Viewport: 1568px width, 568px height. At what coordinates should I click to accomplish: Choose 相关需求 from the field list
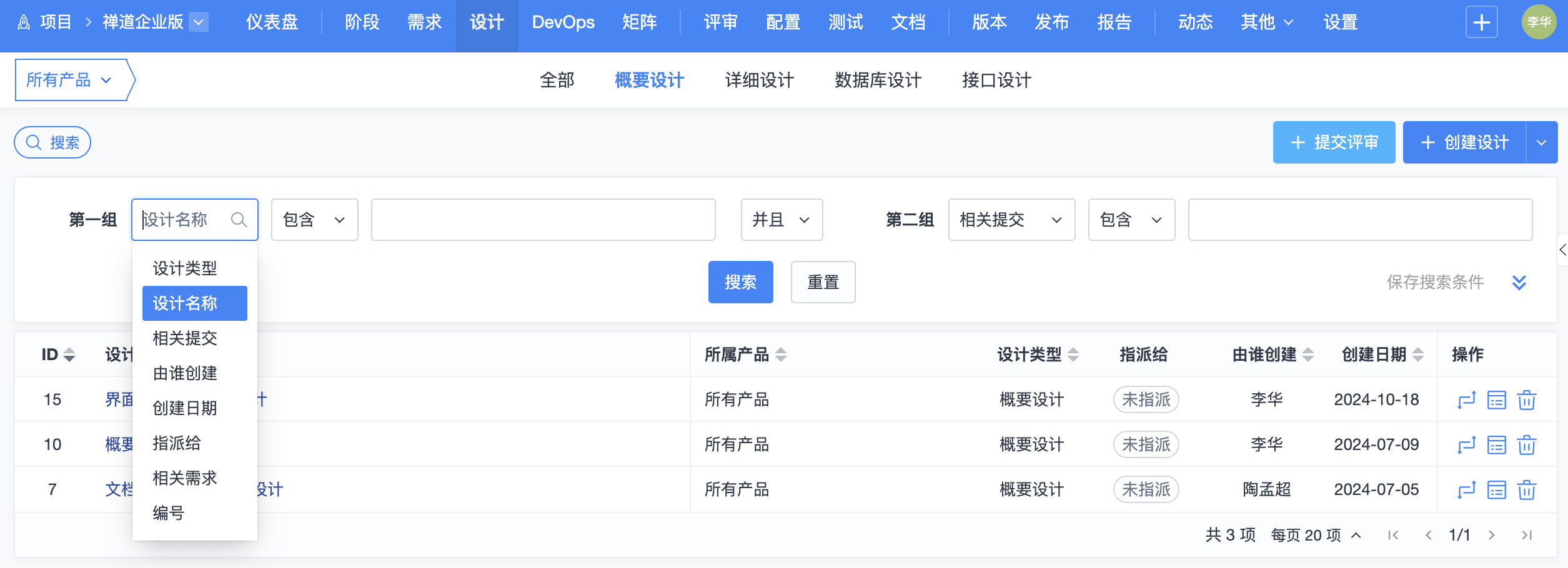coord(184,478)
